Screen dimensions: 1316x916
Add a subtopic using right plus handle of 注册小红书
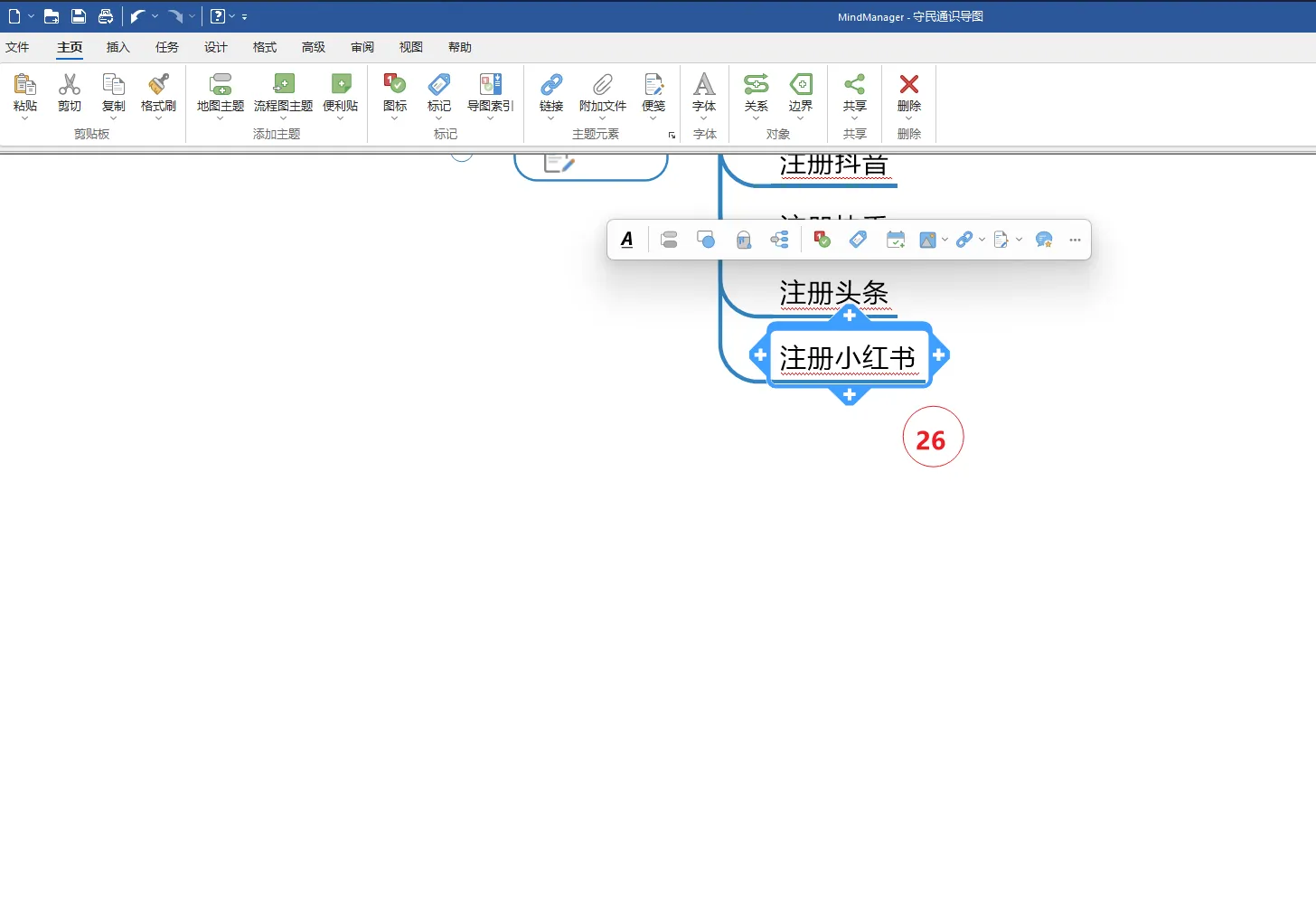point(939,355)
